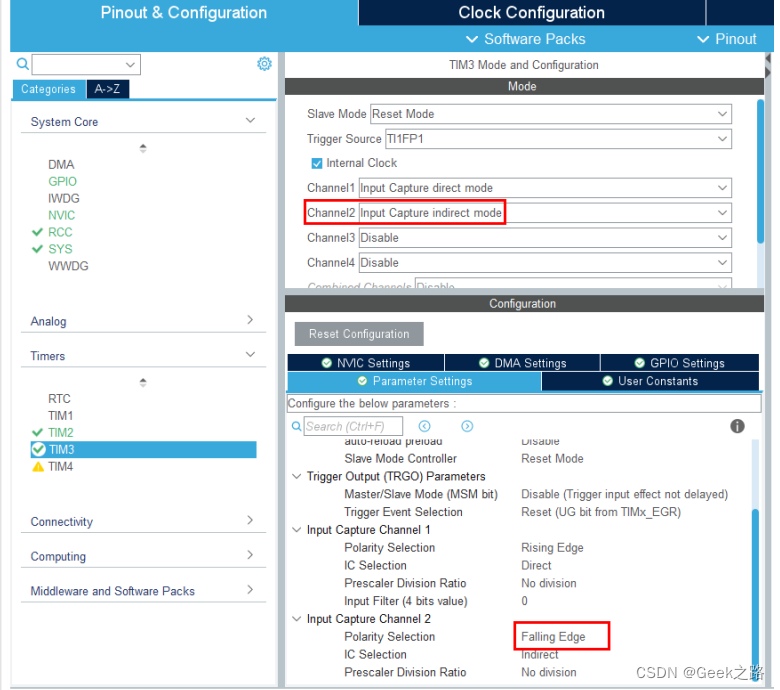Click Trigger Event Selection Reset value
Viewport: 780px width, 690px height.
(601, 512)
